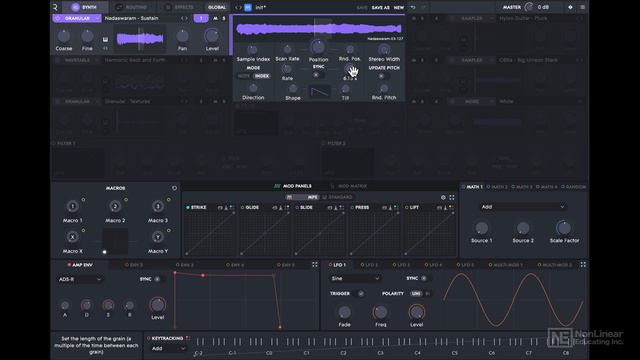Select the LFO 1 tab
Screen dimensions: 640x360
[x=337, y=265]
